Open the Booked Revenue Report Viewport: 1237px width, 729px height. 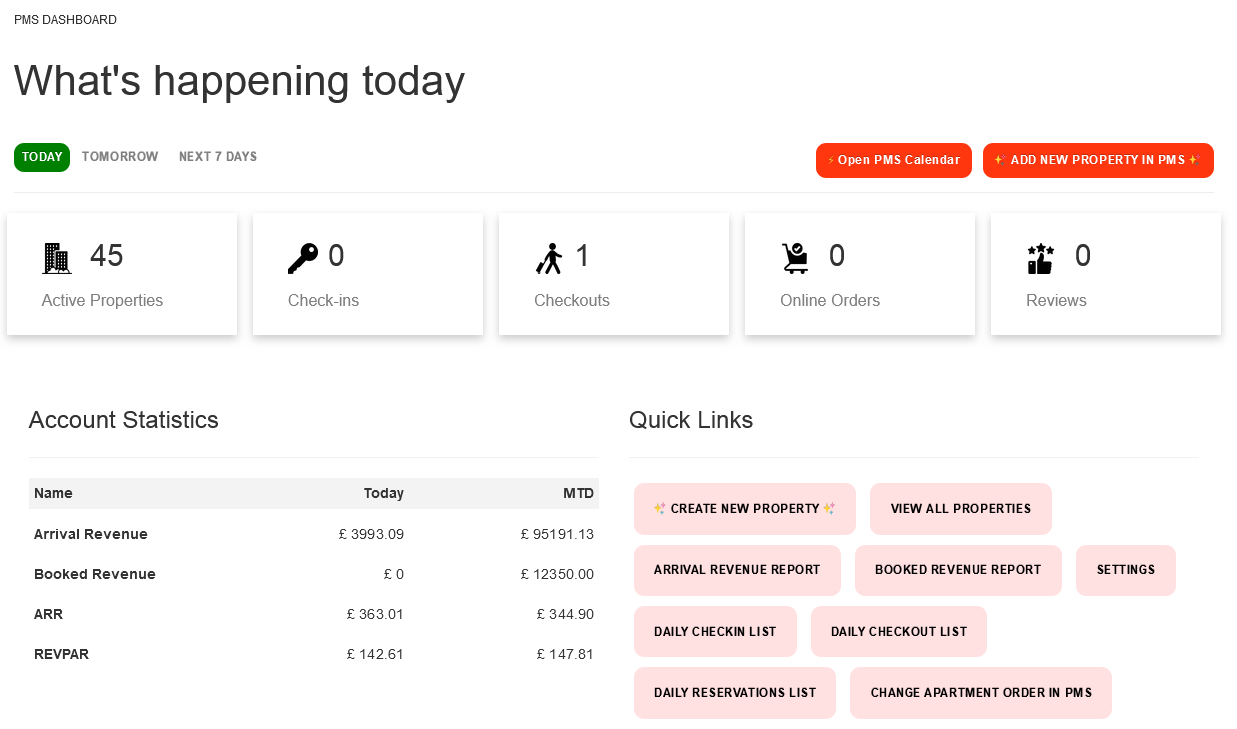coord(958,570)
